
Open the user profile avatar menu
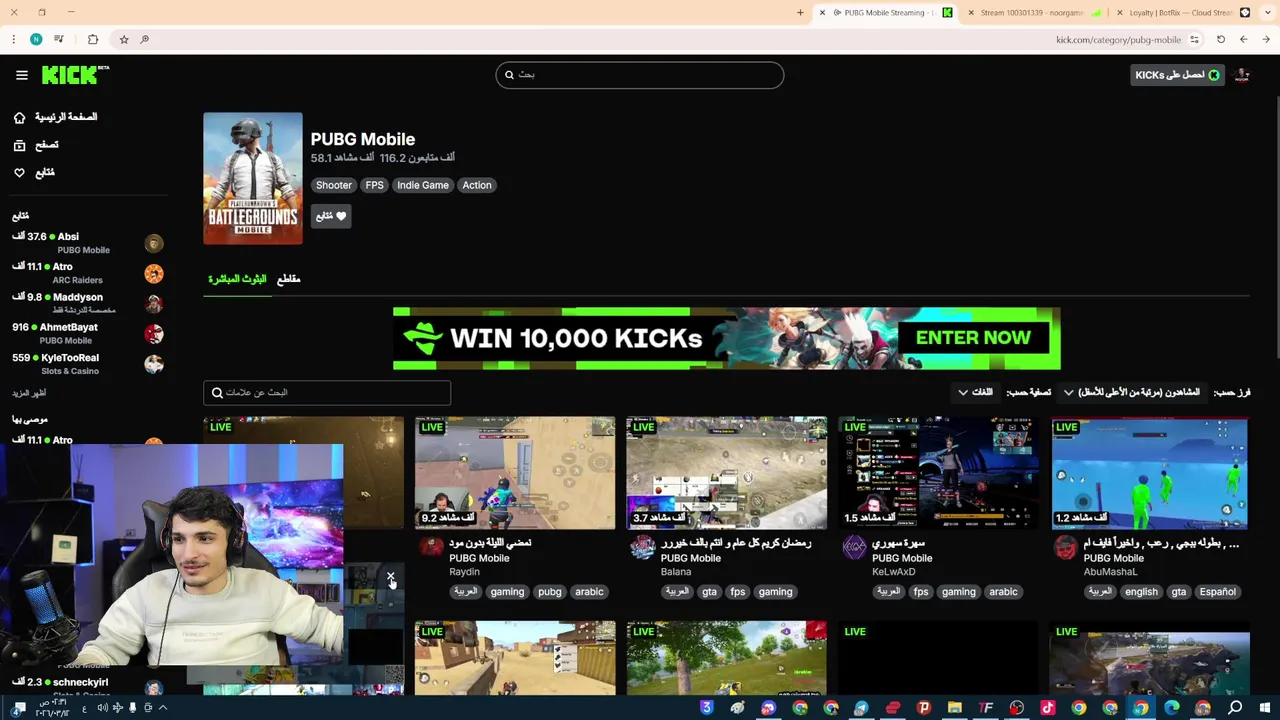1242,75
